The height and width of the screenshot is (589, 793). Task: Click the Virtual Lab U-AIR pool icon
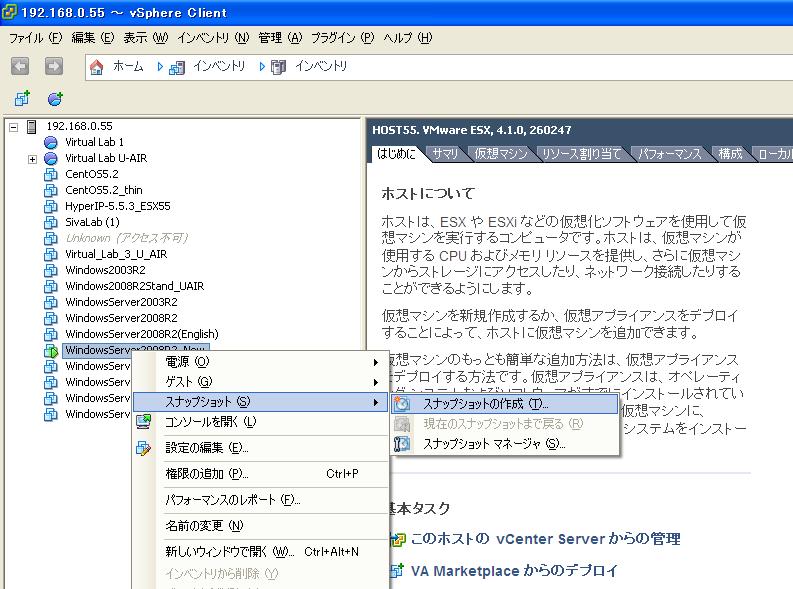[x=51, y=159]
